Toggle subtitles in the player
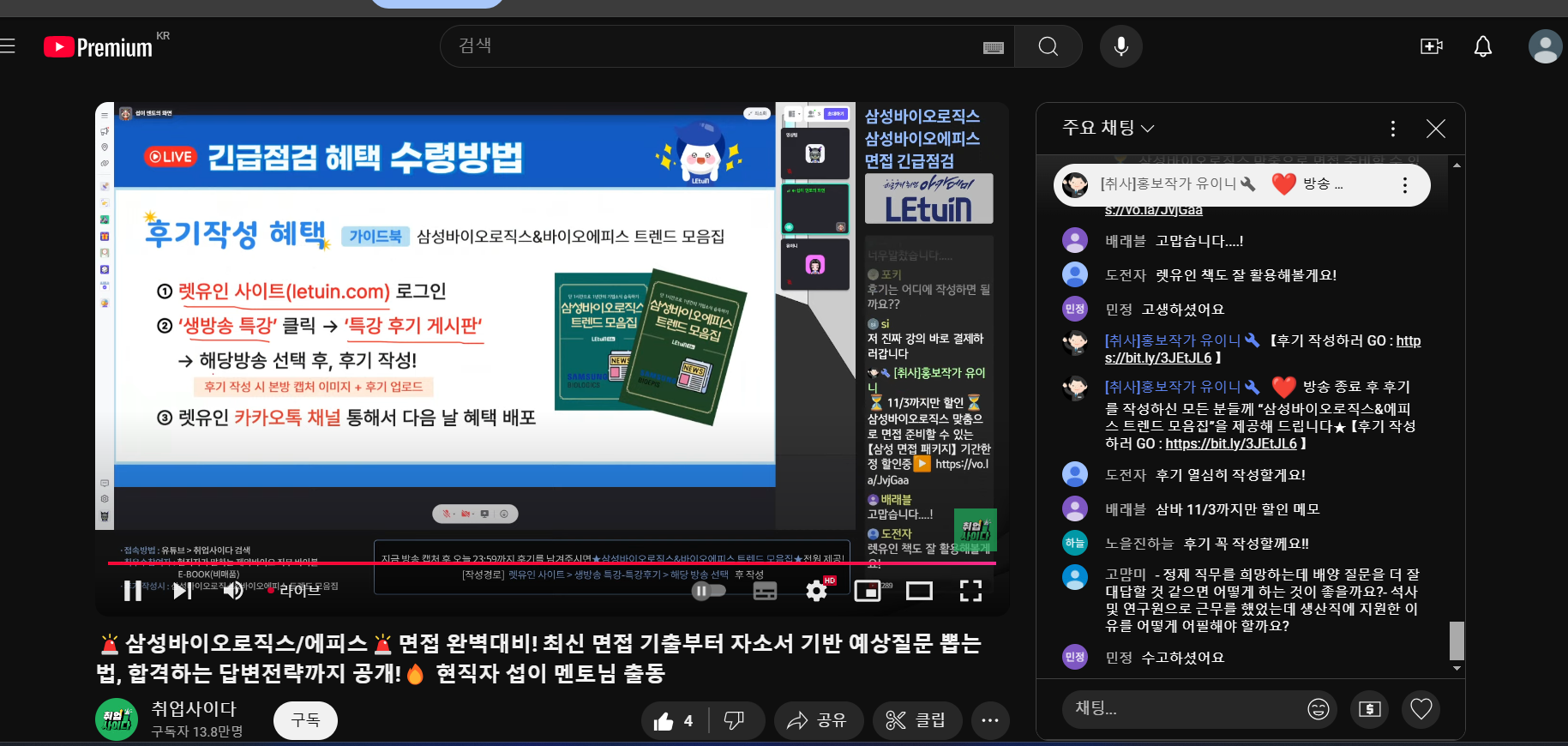 [765, 591]
